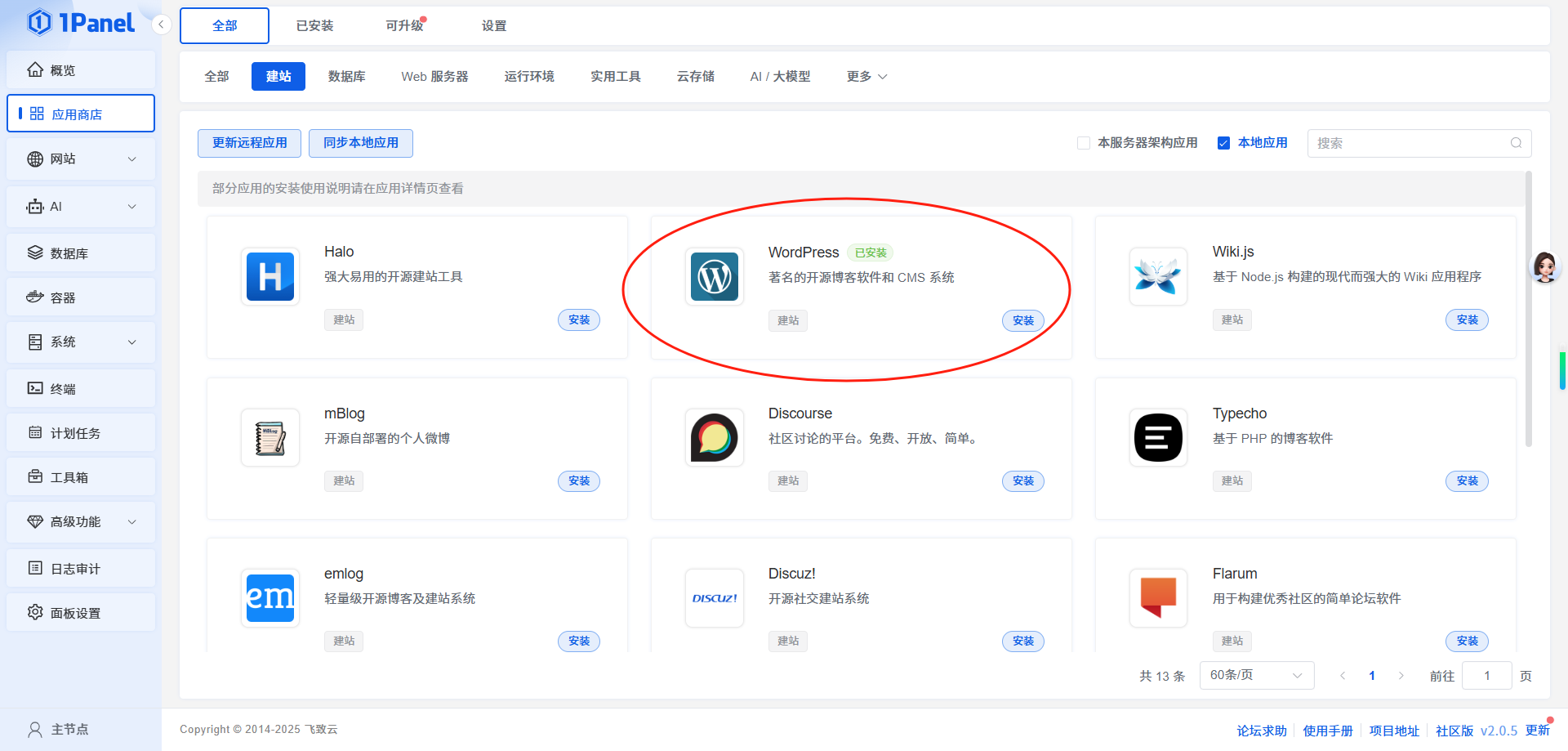
Task: Filter by 云存储 category
Action: tap(696, 76)
